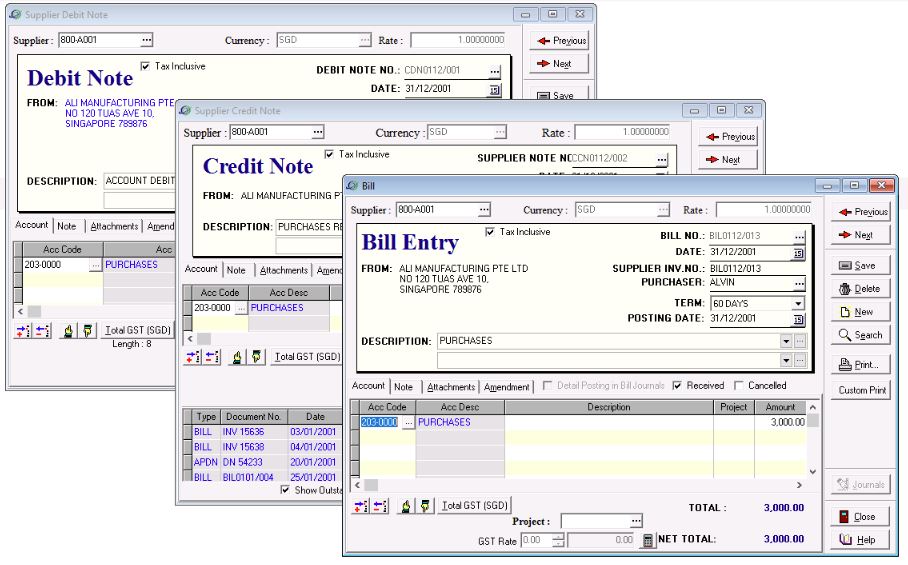Click move up hand icon in Credit Note window
Image resolution: width=908 pixels, height=565 pixels.
coord(237,357)
